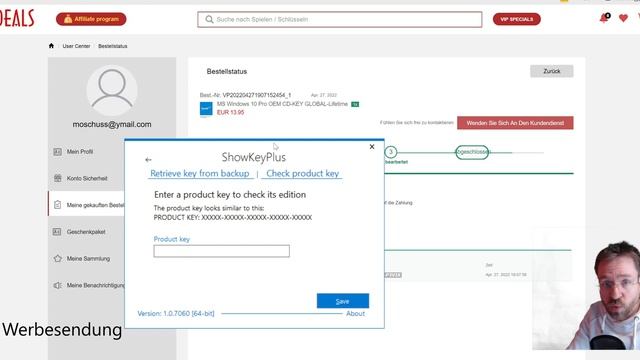Click the EUR 13.95 price
Image resolution: width=640 pixels, height=360 pixels.
pyautogui.click(x=231, y=112)
